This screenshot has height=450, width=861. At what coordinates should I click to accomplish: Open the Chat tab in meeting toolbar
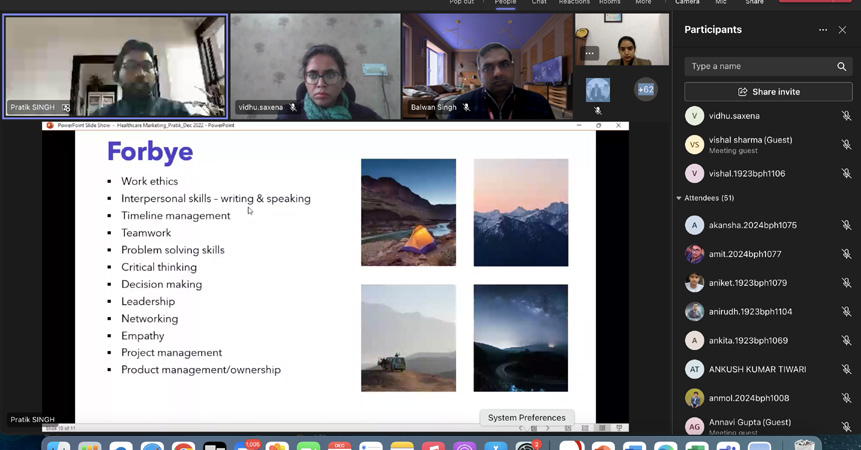539,3
